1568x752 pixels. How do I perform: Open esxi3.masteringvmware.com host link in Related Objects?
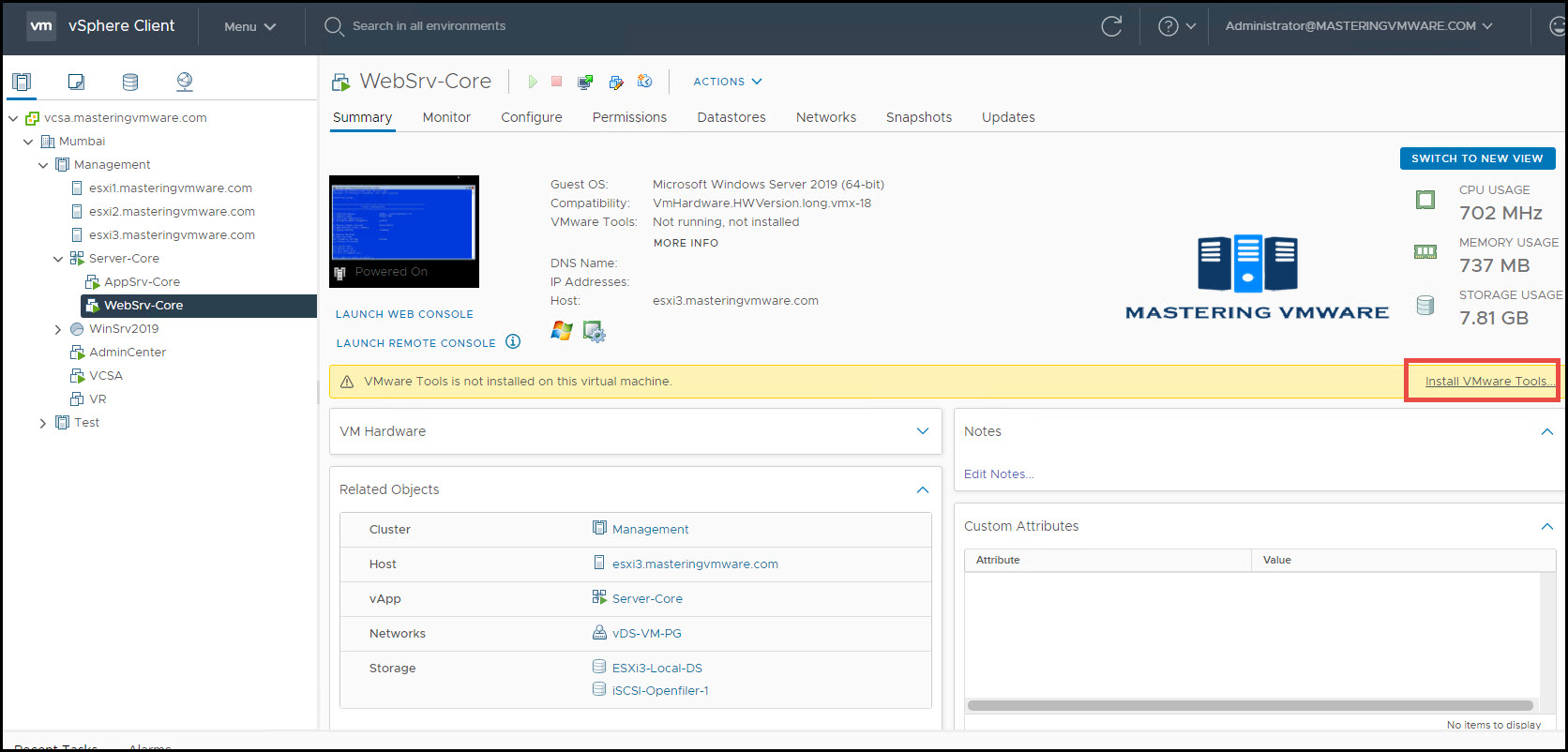pos(695,564)
